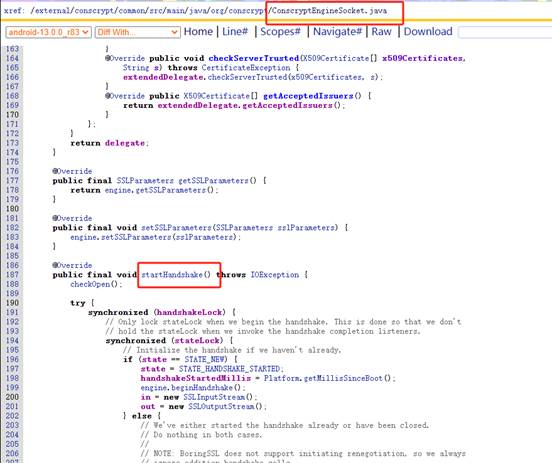The width and height of the screenshot is (552, 463).
Task: Select line number 187
Action: (12, 275)
